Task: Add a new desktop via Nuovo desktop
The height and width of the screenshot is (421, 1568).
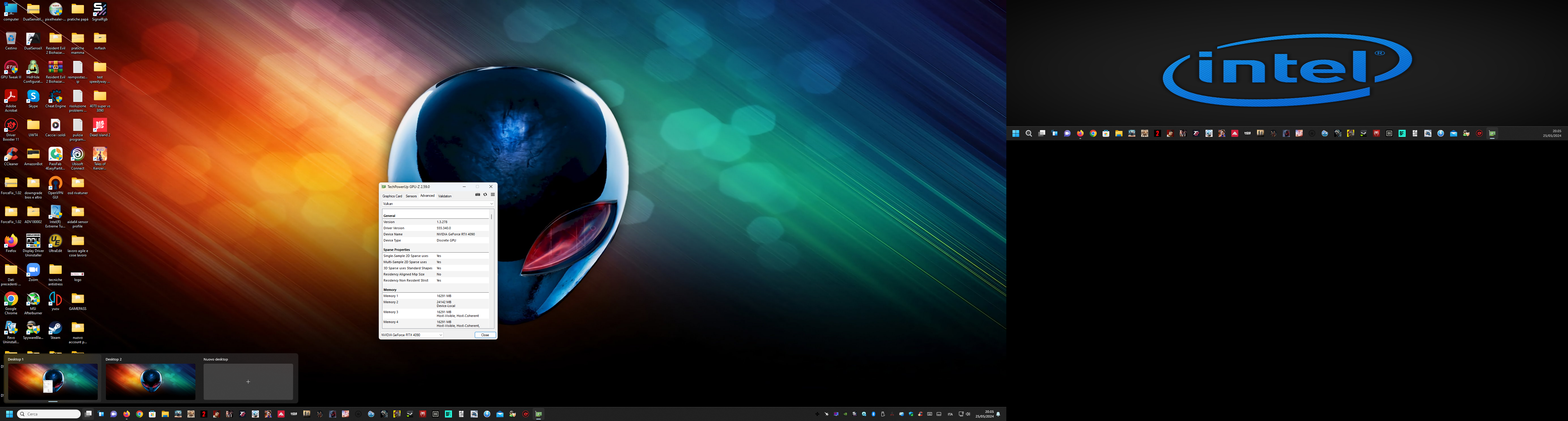Action: point(248,382)
